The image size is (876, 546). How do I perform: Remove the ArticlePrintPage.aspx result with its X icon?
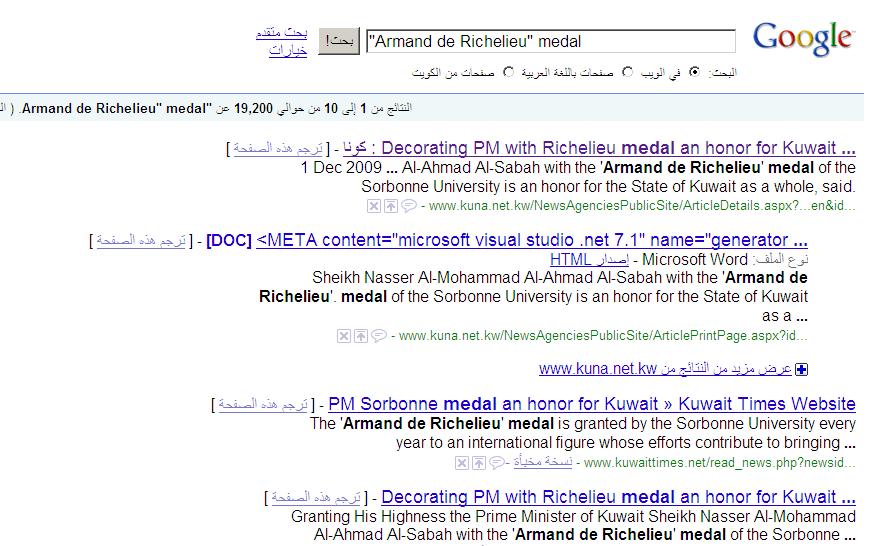[344, 336]
